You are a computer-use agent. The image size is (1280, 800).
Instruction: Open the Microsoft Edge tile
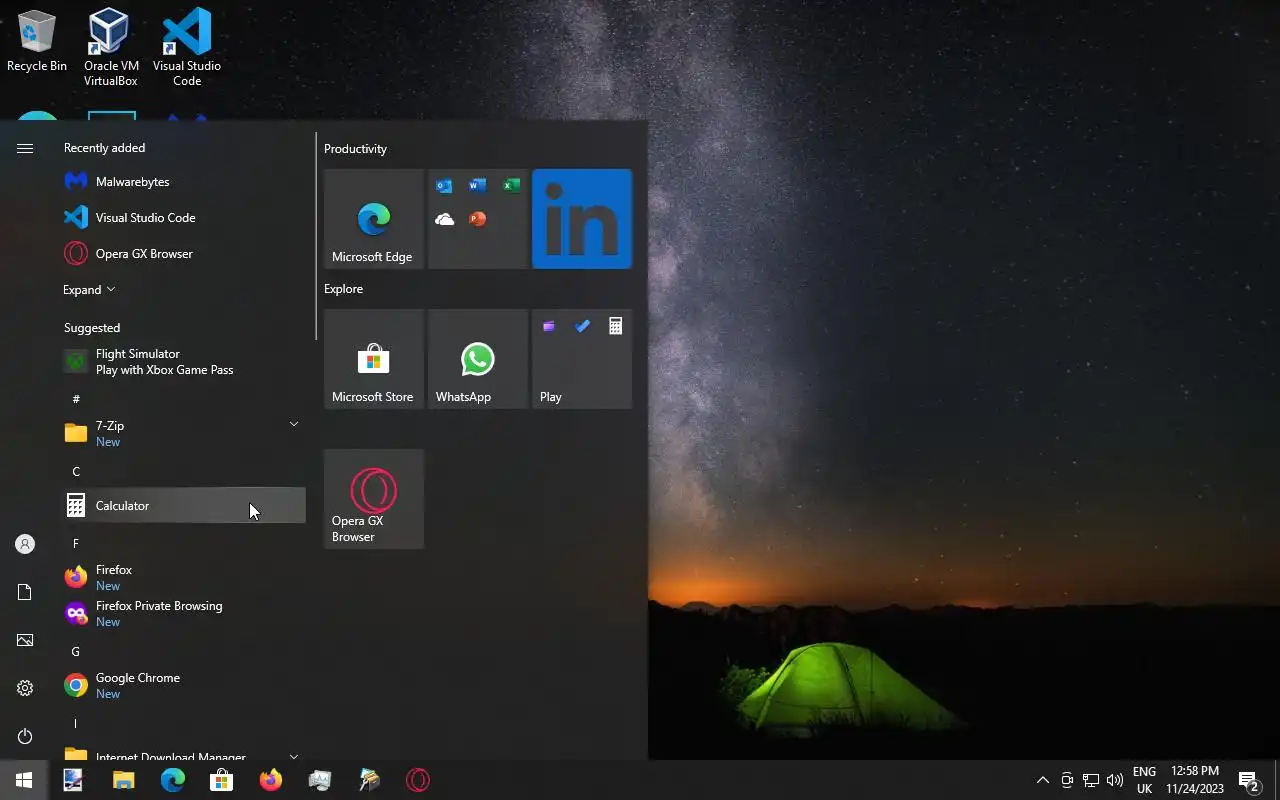[x=374, y=219]
